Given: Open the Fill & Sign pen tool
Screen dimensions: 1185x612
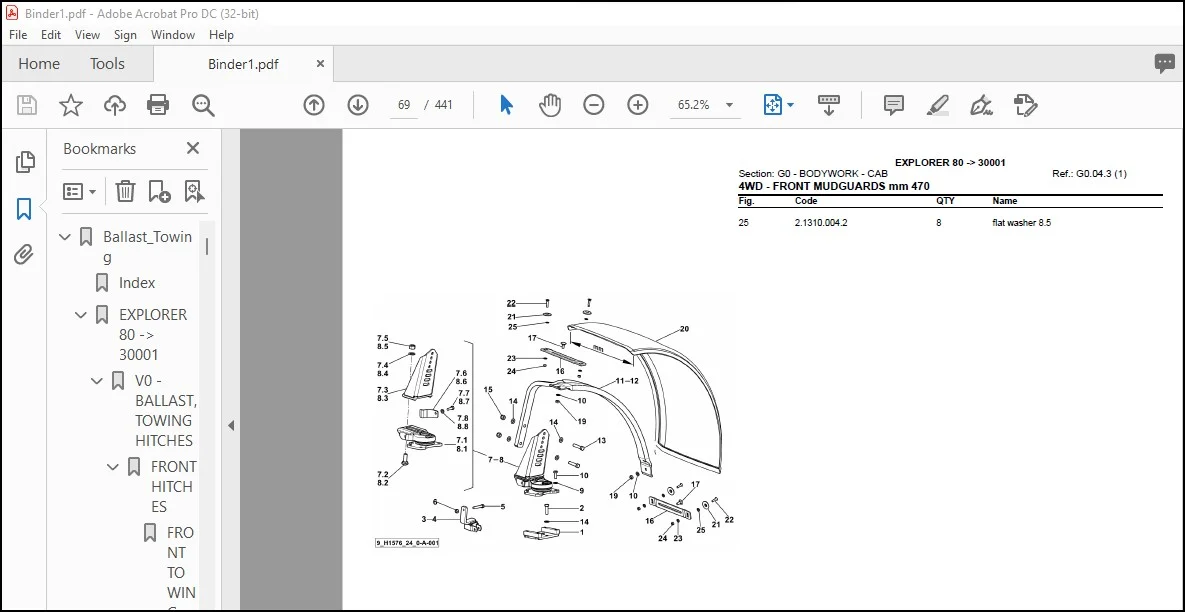Looking at the screenshot, I should coord(982,105).
